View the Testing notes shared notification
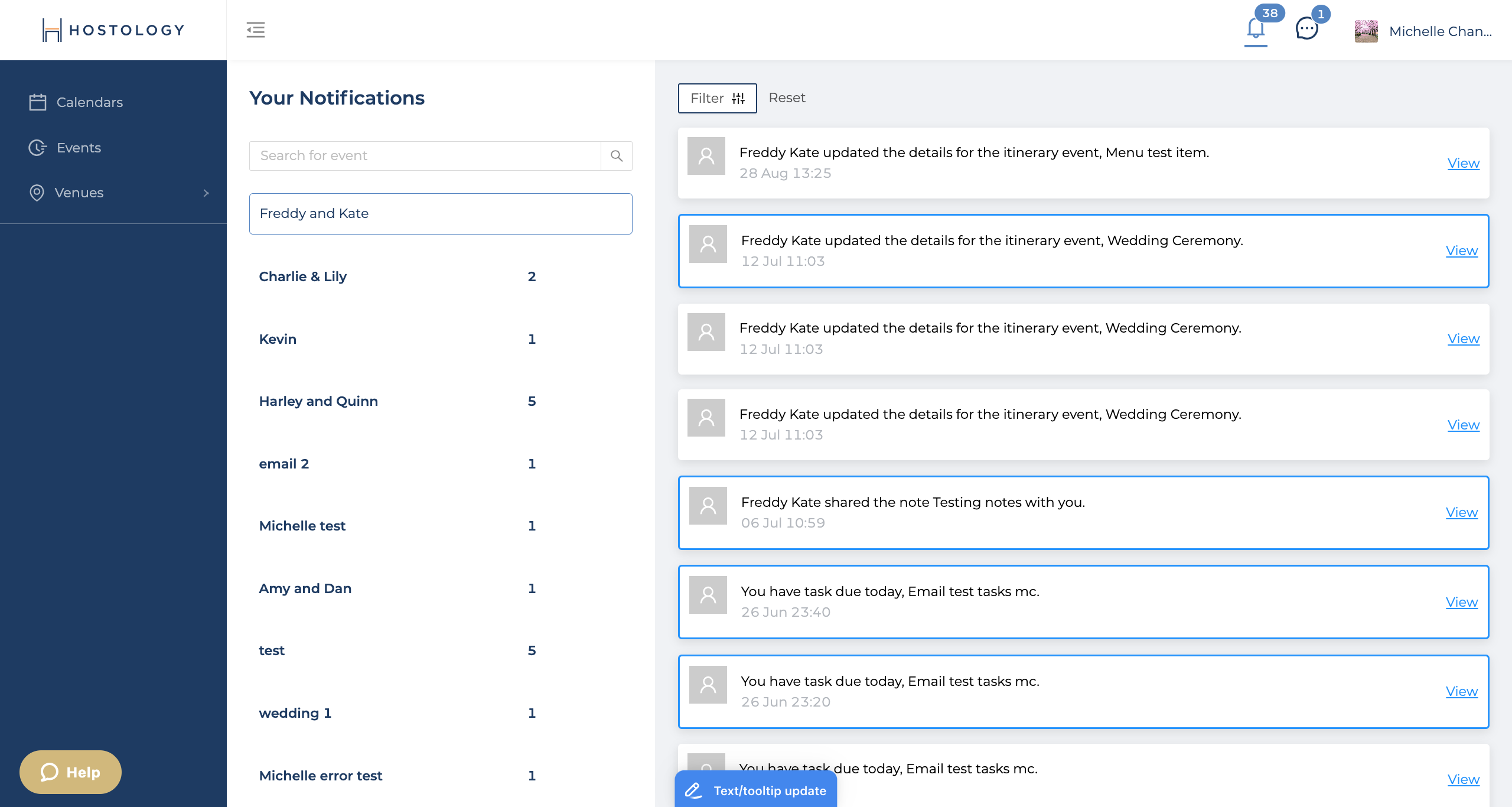 (x=1461, y=512)
